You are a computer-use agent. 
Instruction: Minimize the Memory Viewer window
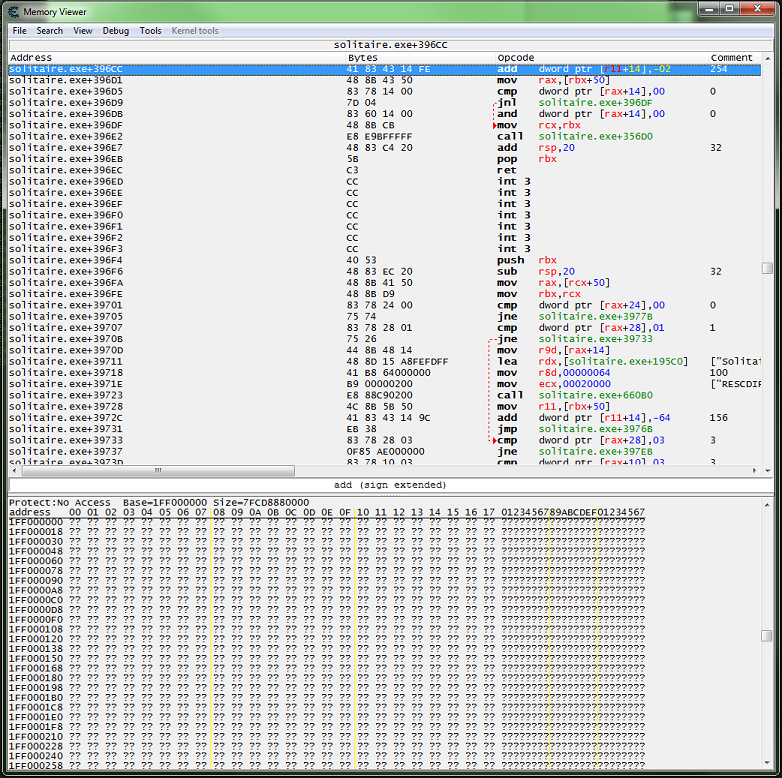[709, 8]
